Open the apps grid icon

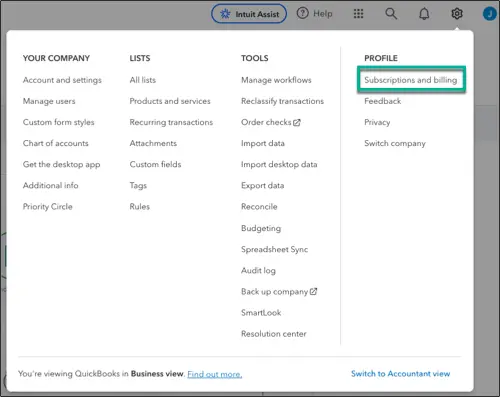click(x=358, y=14)
